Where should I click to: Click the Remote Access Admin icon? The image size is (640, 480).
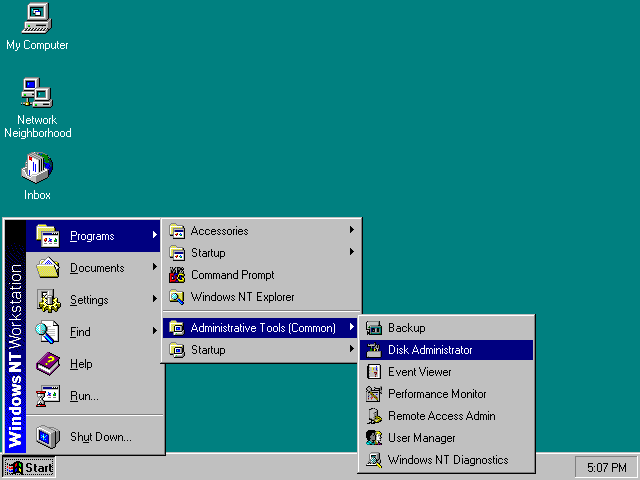coord(374,416)
